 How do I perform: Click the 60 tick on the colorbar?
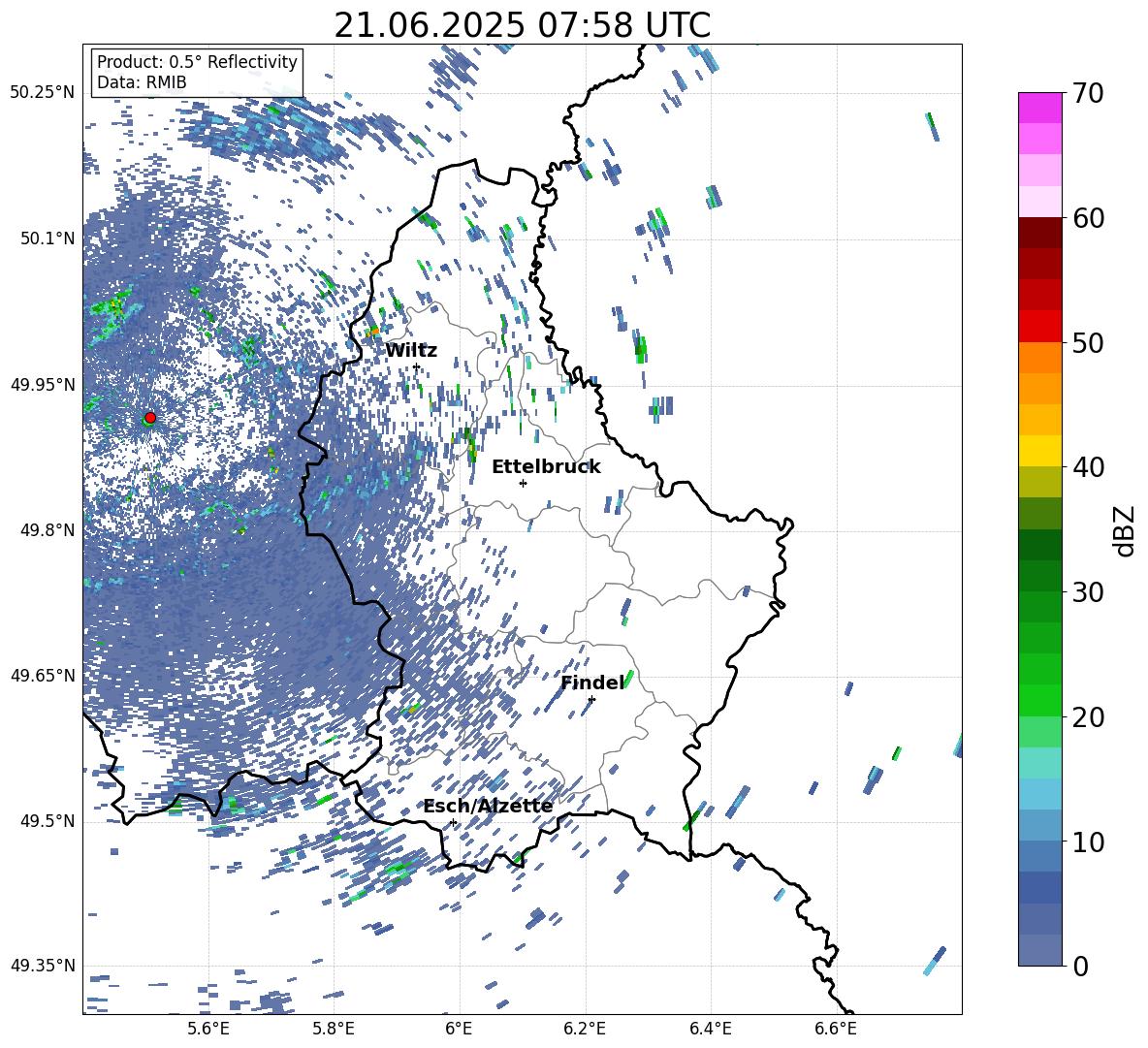click(1087, 218)
